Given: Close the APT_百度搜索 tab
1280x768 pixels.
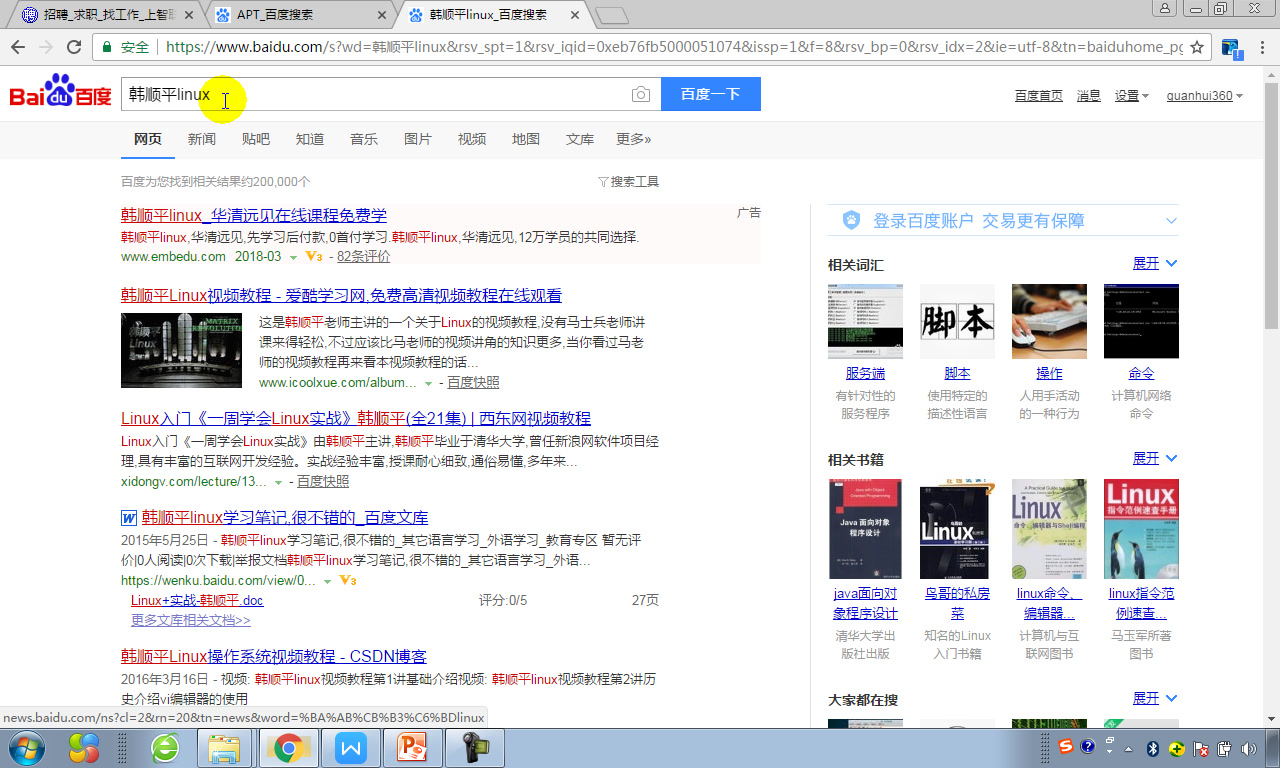Looking at the screenshot, I should [382, 15].
